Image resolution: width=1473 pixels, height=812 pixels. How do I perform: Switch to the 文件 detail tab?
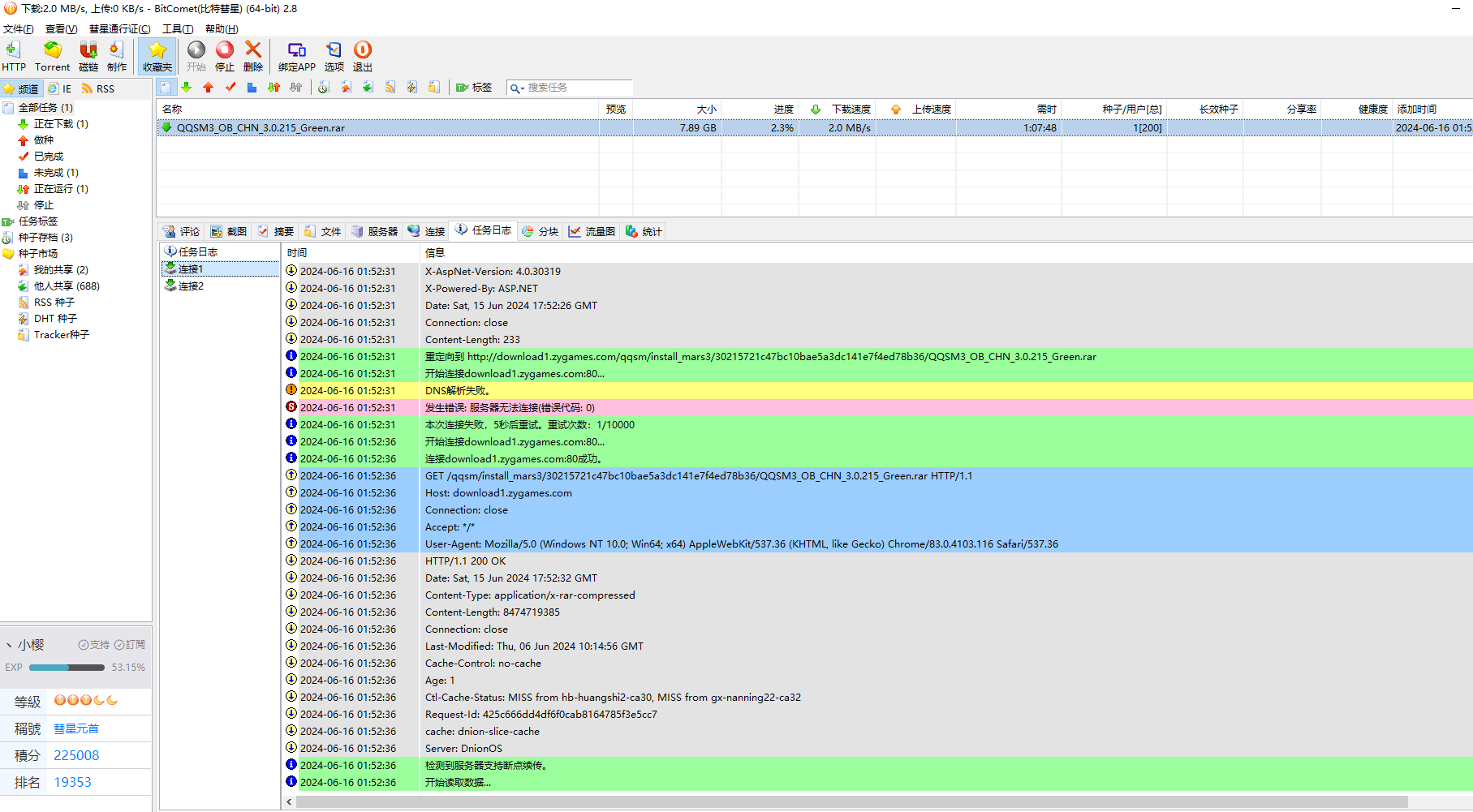322,231
